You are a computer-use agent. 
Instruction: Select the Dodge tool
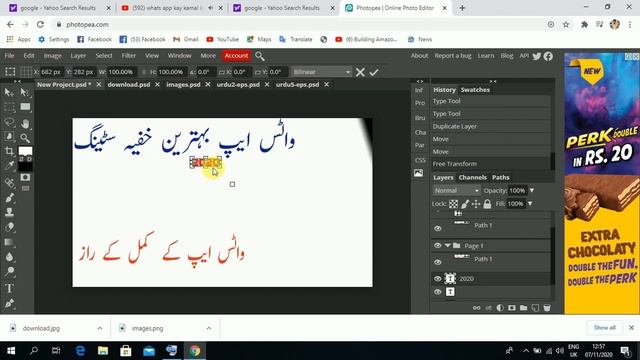9,272
